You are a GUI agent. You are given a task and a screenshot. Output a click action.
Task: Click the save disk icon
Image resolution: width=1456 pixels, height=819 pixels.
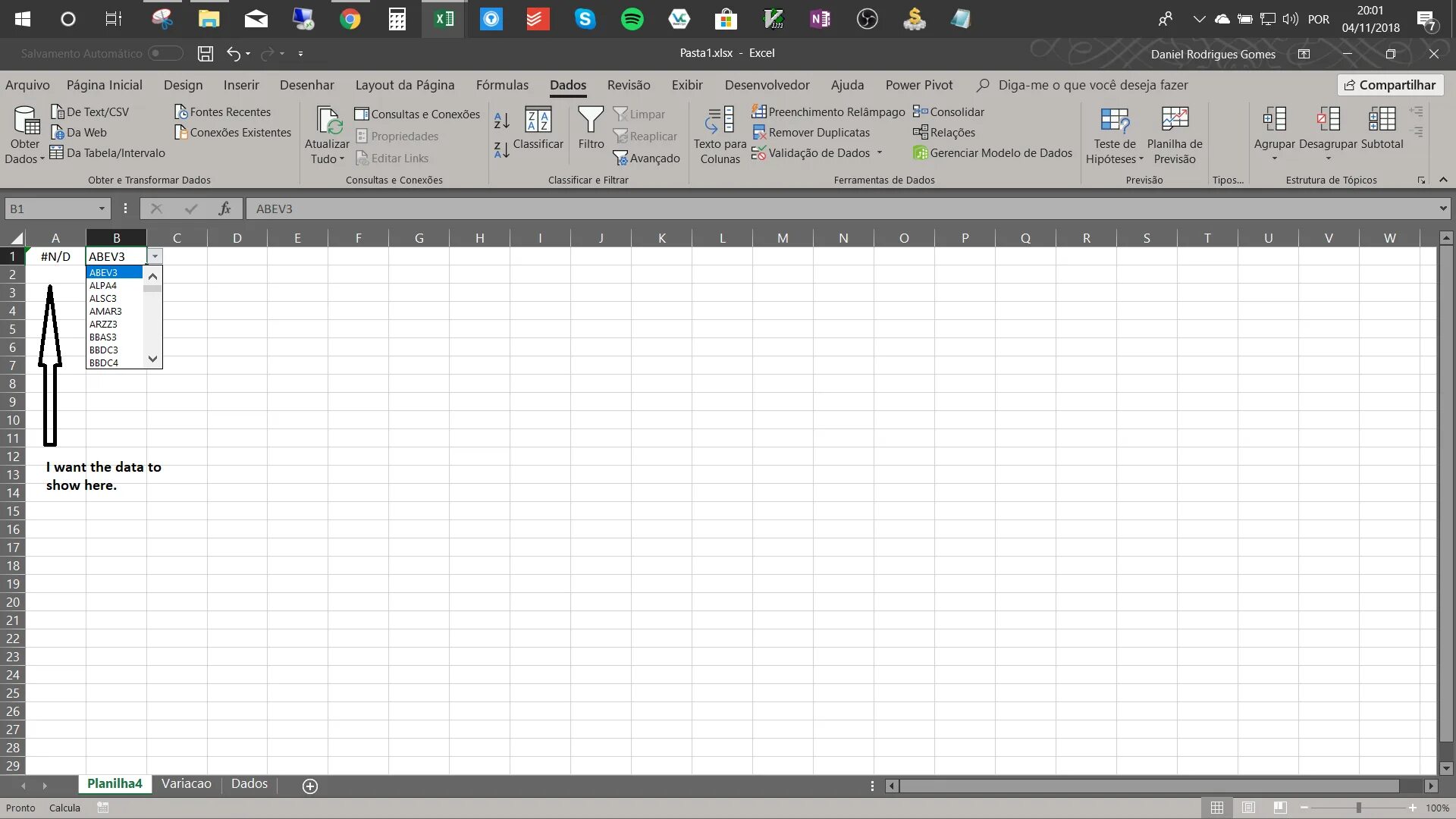point(205,54)
